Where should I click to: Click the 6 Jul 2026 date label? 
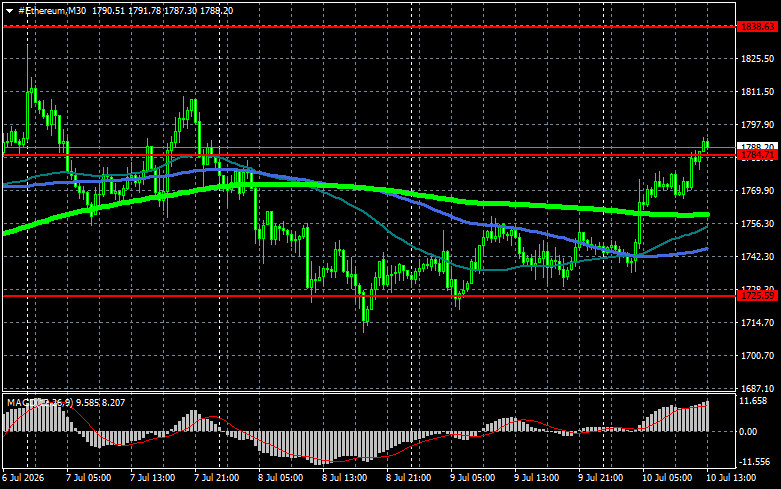click(23, 478)
